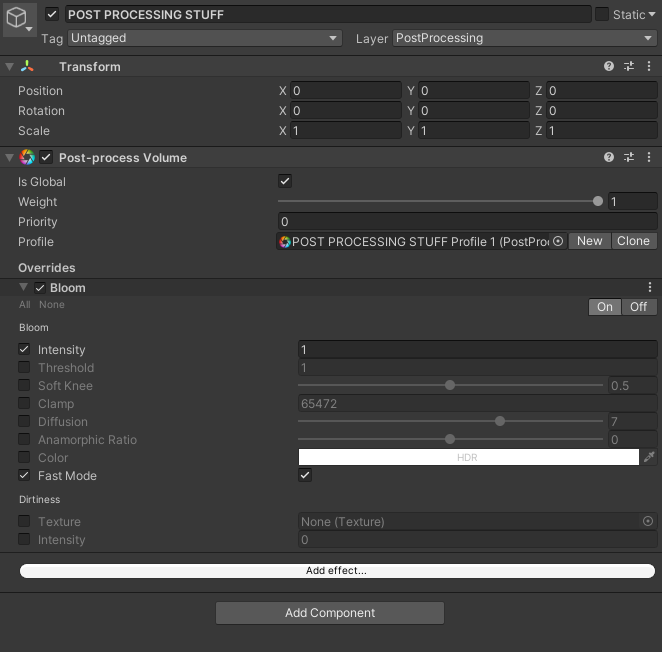Open Post-process Volume three-dot menu
The height and width of the screenshot is (652, 662).
coord(649,157)
